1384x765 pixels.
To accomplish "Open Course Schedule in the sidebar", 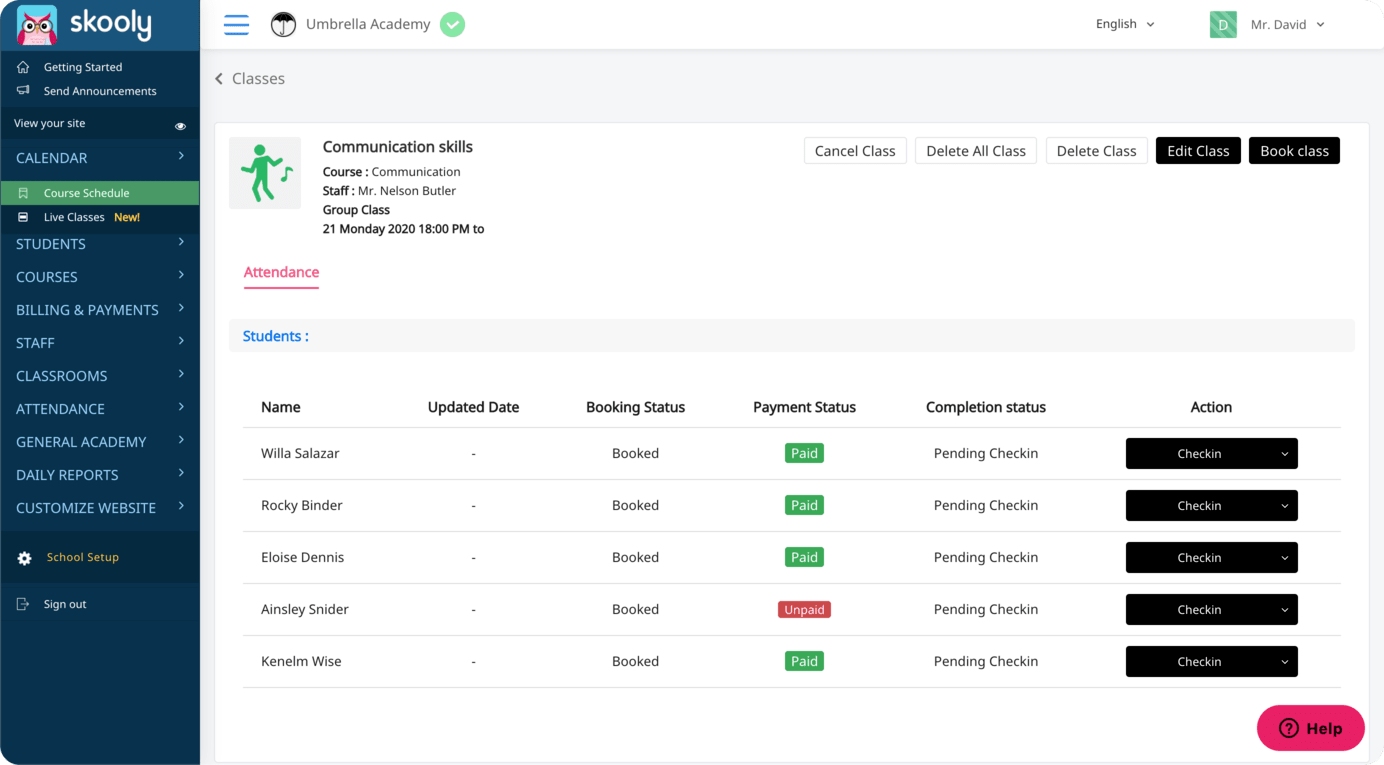I will 86,193.
